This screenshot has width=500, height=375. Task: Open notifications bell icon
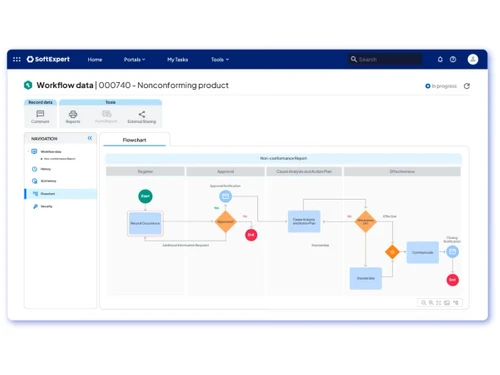(x=440, y=59)
